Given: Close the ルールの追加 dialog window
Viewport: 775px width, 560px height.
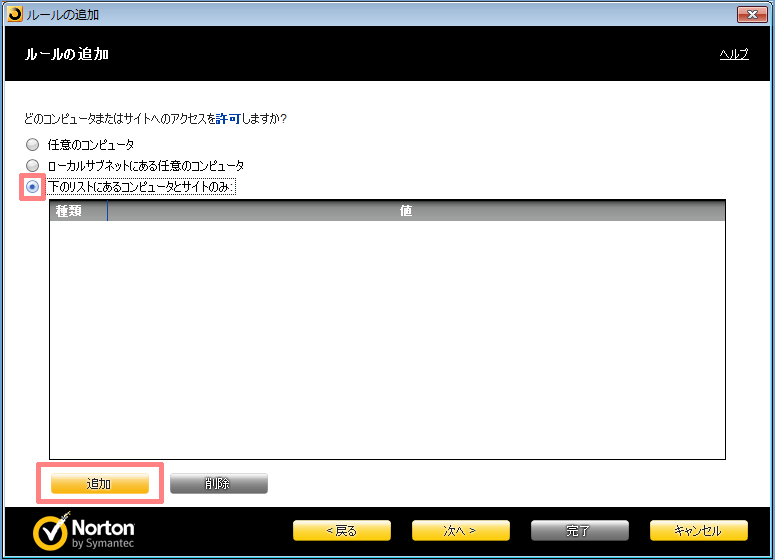Looking at the screenshot, I should tap(750, 14).
